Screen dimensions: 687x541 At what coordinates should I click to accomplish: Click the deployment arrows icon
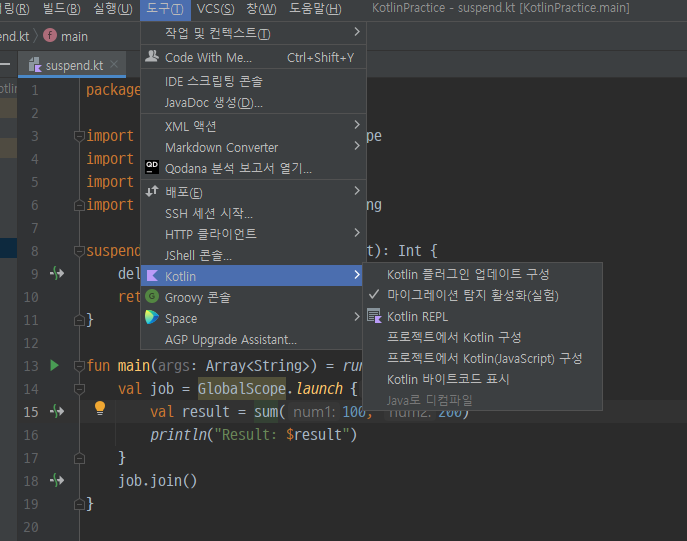(152, 191)
